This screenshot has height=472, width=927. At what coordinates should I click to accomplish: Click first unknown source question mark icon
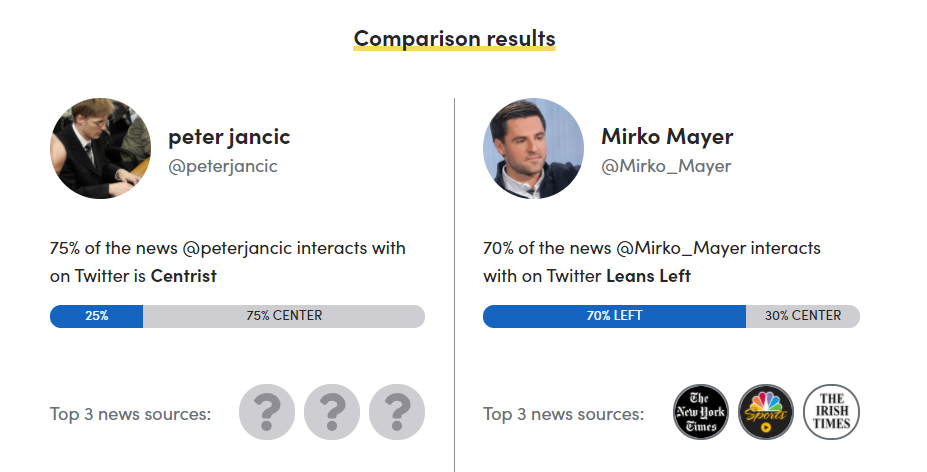tap(267, 412)
